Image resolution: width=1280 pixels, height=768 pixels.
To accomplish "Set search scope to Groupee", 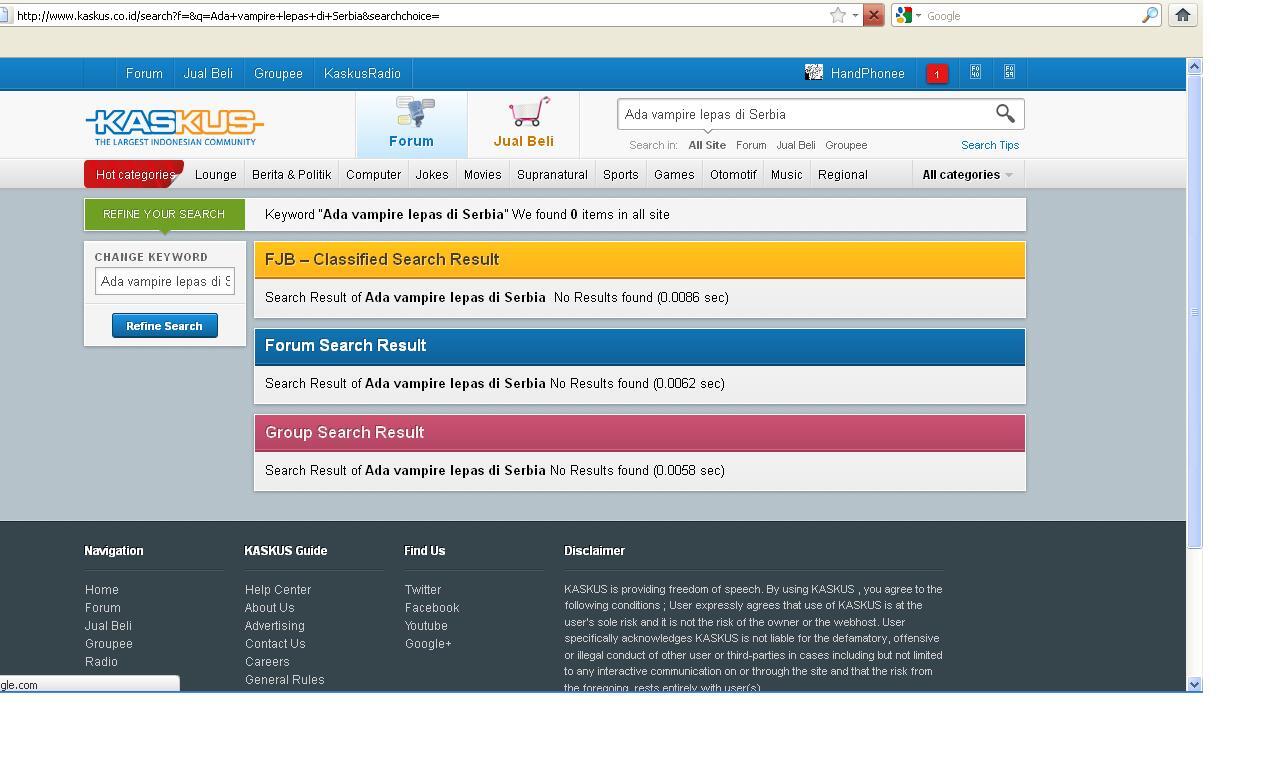I will tap(846, 145).
